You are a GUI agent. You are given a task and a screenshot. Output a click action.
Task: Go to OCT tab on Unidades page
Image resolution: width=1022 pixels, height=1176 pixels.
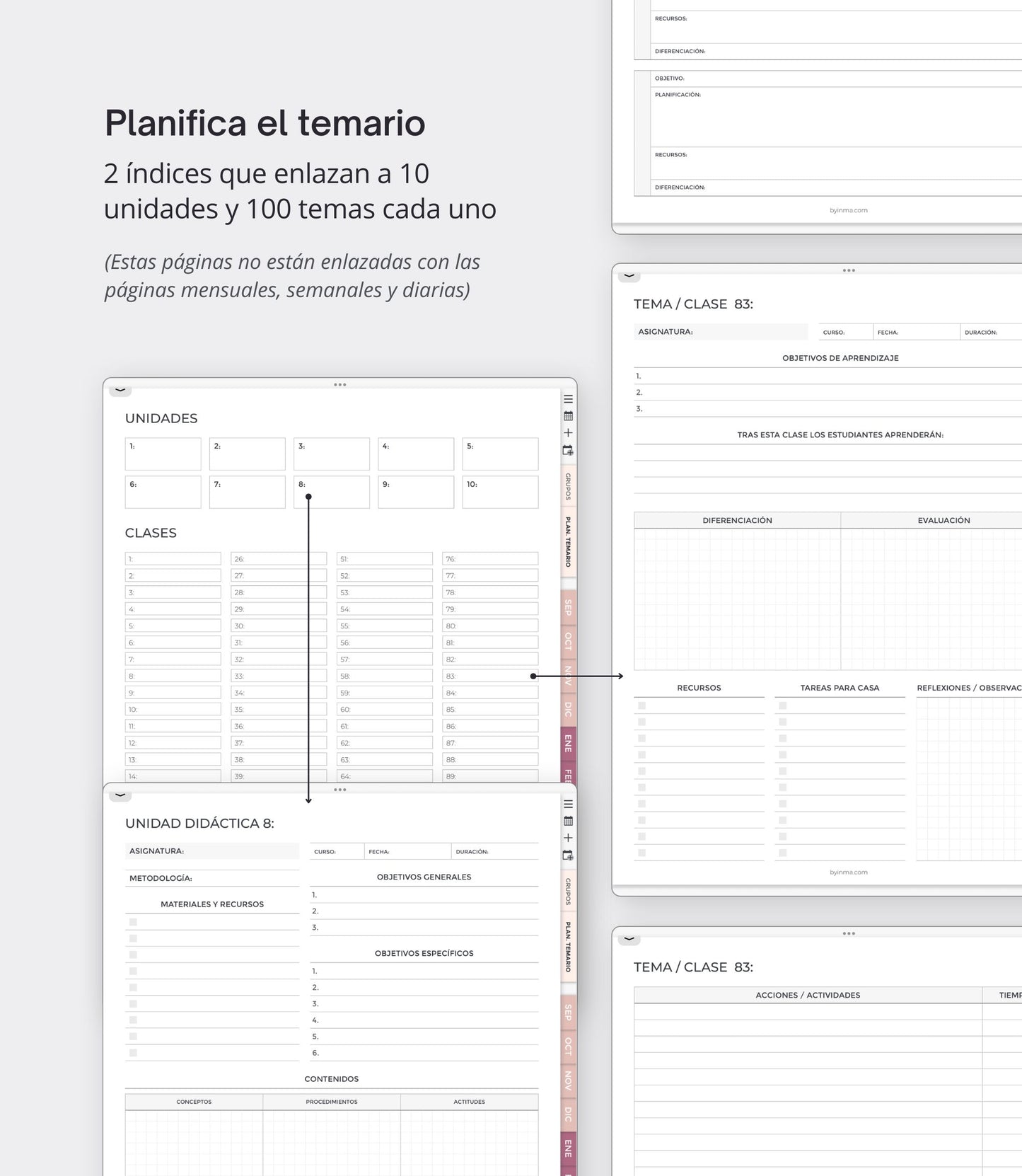click(x=568, y=641)
